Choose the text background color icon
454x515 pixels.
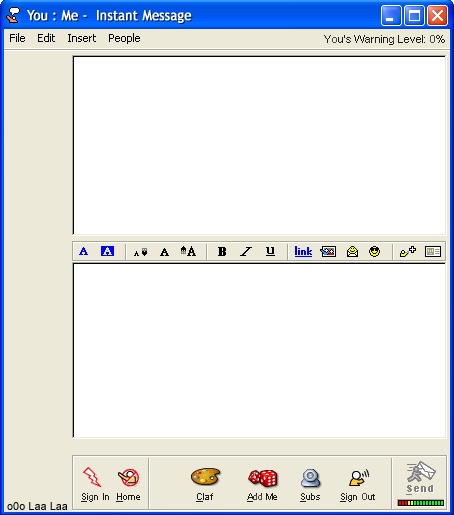(x=107, y=251)
